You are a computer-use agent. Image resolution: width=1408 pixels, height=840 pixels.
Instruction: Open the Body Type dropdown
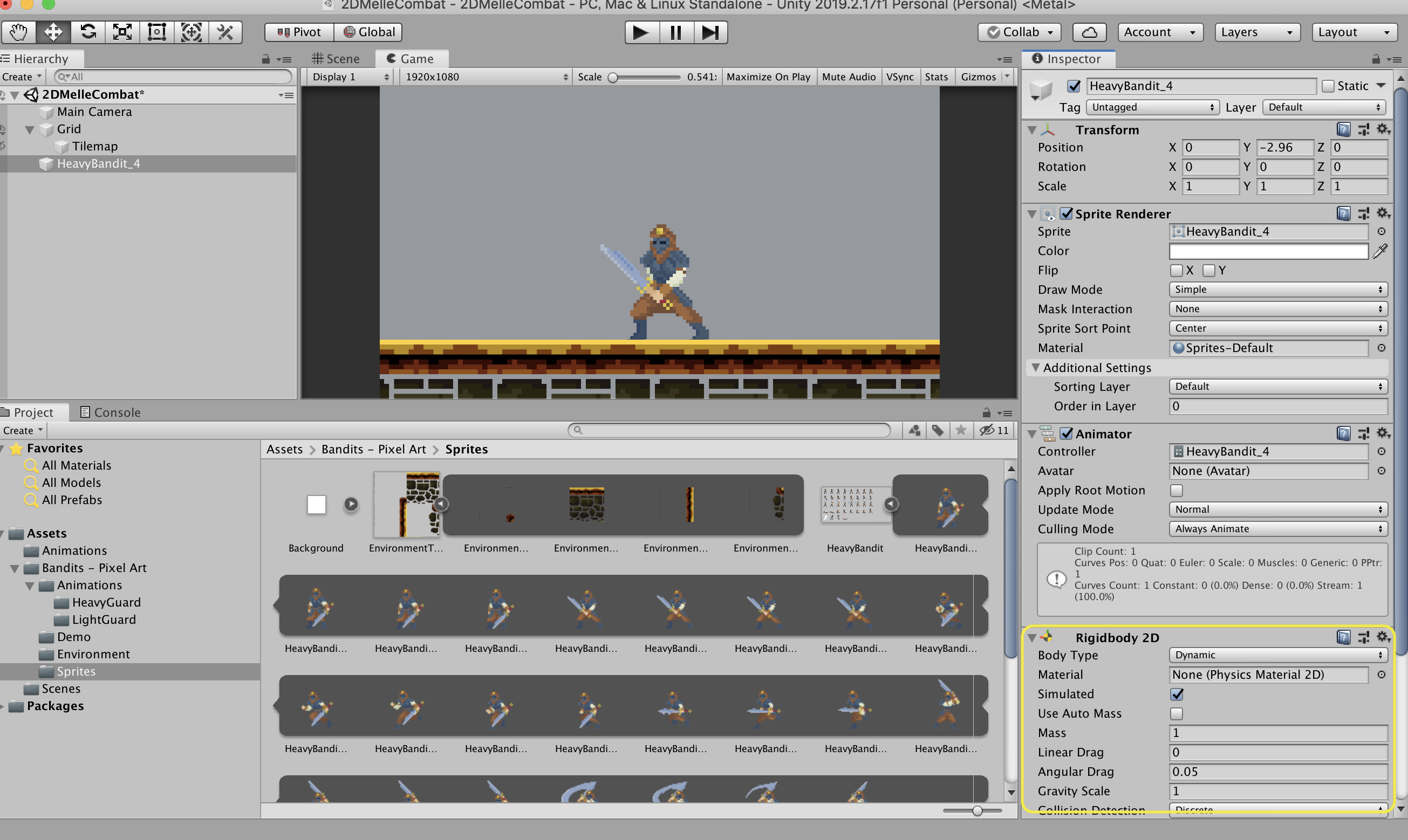click(x=1278, y=655)
